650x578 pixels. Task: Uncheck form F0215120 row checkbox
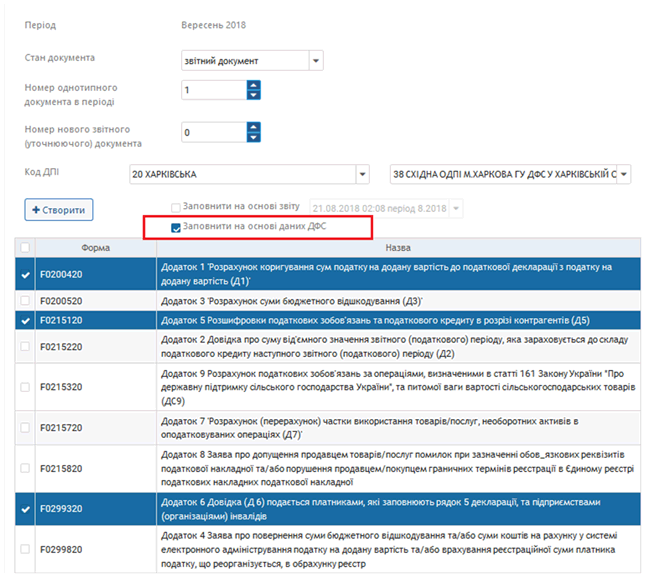(25, 321)
